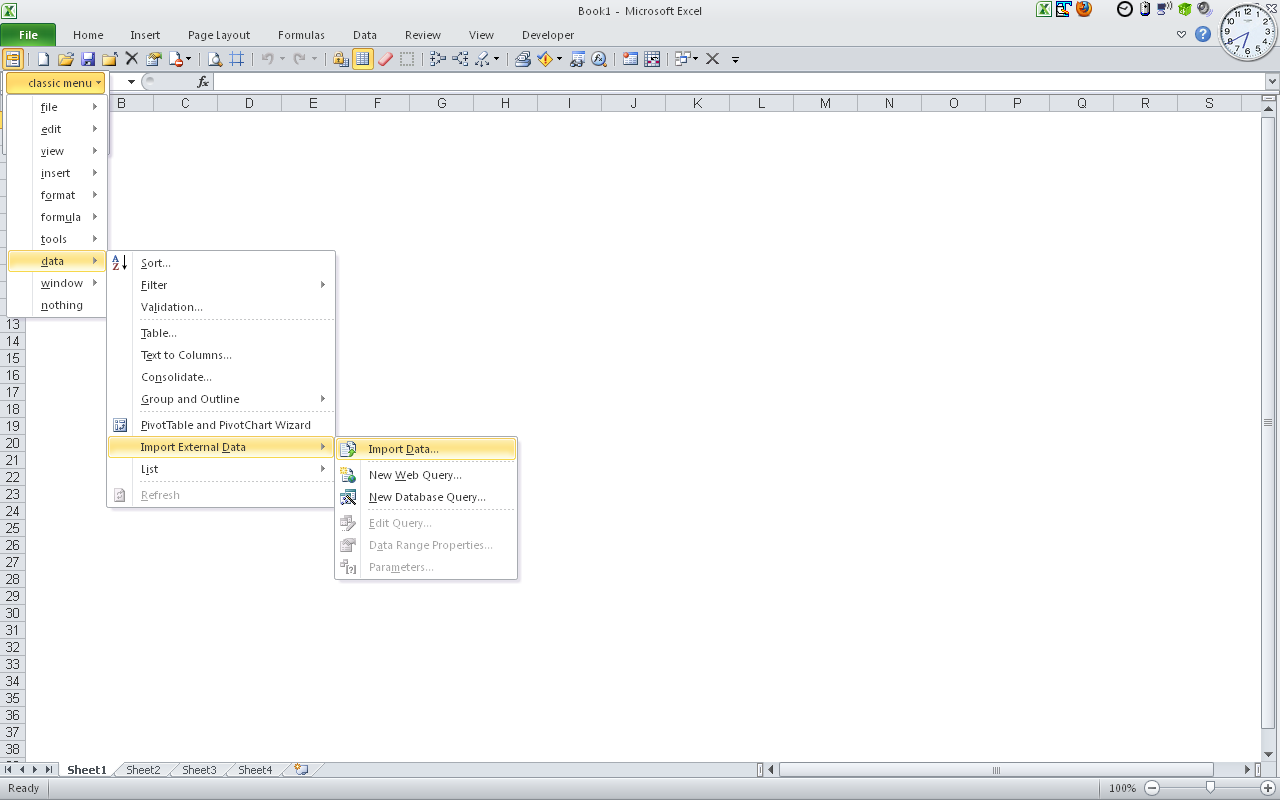Save the workbook with the floppy disk icon
Image resolution: width=1280 pixels, height=800 pixels.
[x=87, y=59]
